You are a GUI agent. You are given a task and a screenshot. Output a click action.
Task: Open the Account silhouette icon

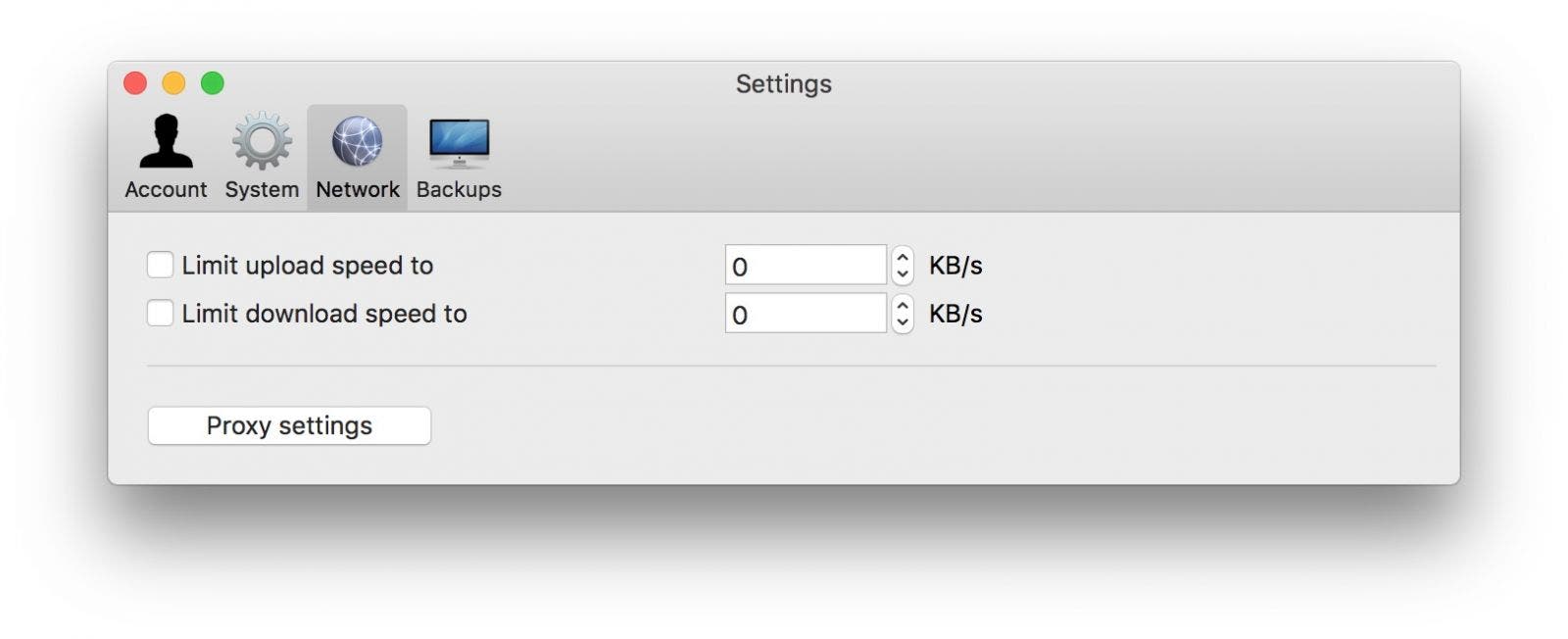click(x=166, y=141)
